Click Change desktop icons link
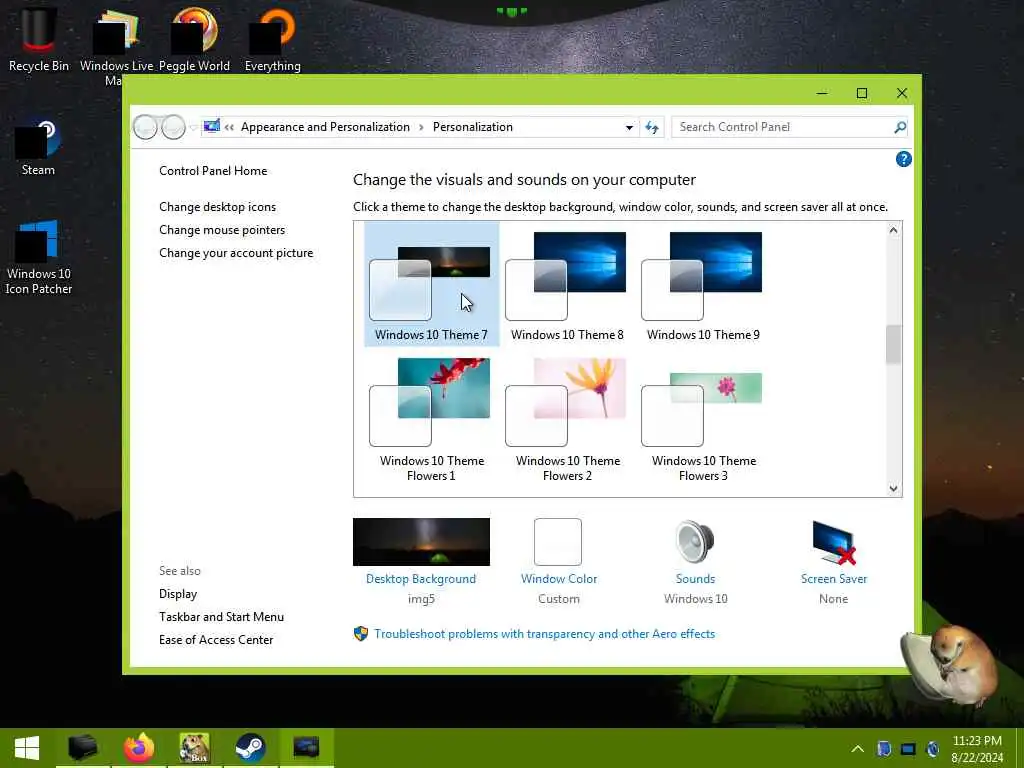The height and width of the screenshot is (768, 1024). tap(217, 206)
